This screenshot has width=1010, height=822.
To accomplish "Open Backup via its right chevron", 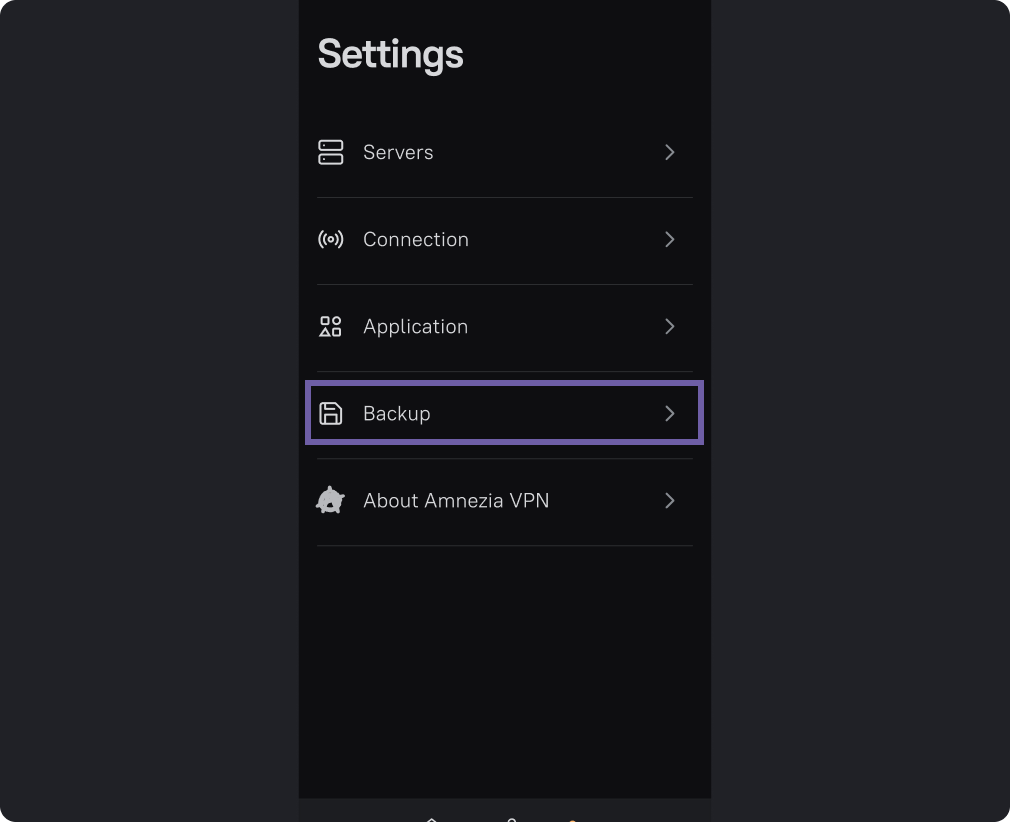I will (670, 413).
